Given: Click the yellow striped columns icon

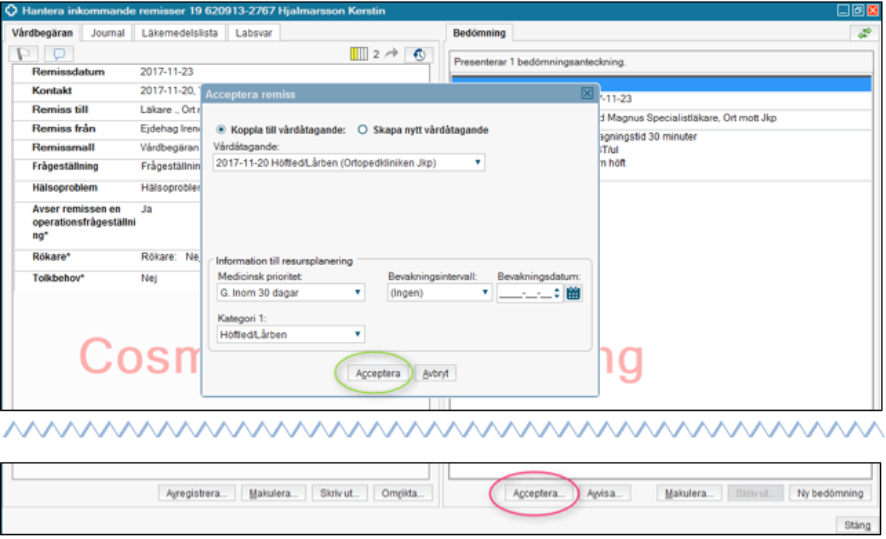Looking at the screenshot, I should pyautogui.click(x=360, y=54).
